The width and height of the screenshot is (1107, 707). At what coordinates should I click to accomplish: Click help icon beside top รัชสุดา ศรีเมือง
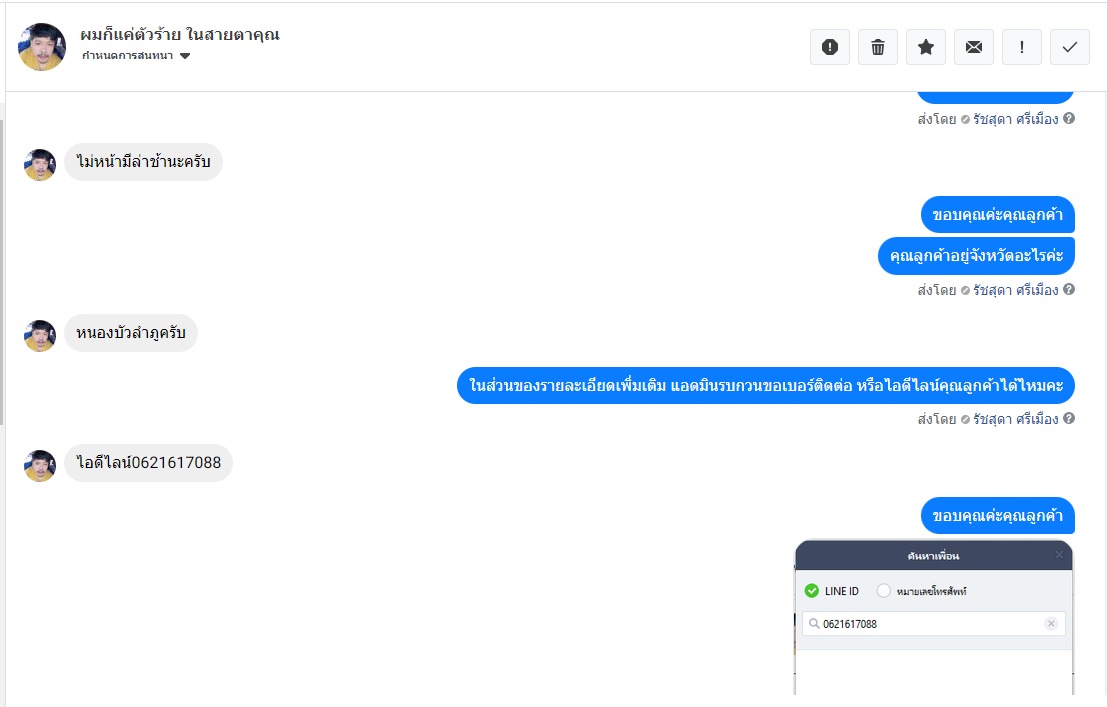click(x=1069, y=119)
